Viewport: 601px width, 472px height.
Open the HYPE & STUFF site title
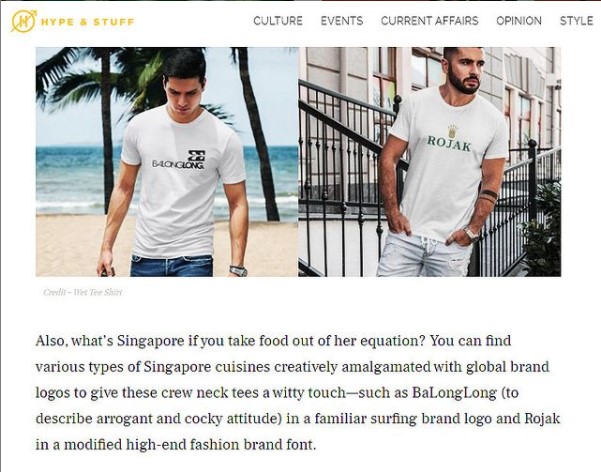[87, 22]
